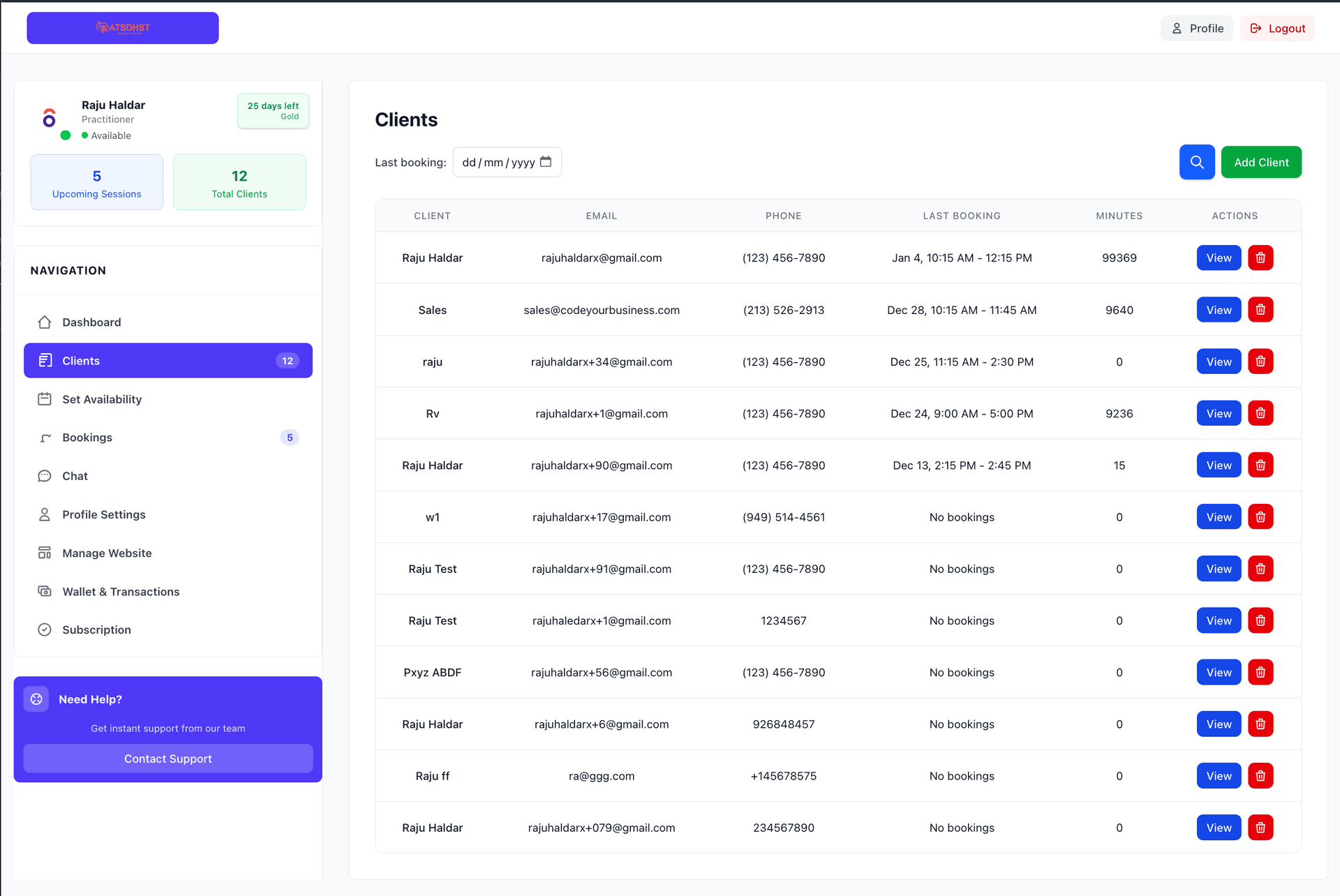
Task: Go to Set Availability page
Action: 102,399
